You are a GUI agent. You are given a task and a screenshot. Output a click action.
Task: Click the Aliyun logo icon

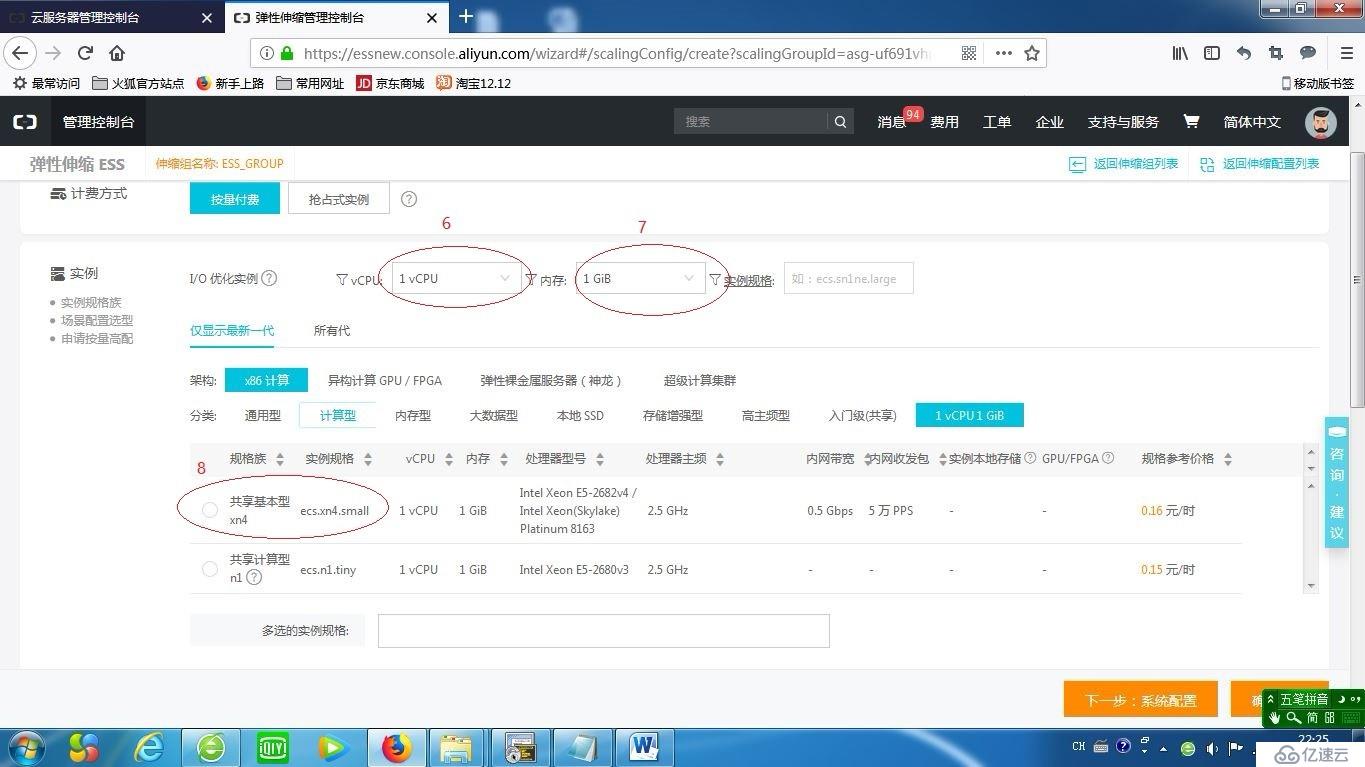point(25,122)
